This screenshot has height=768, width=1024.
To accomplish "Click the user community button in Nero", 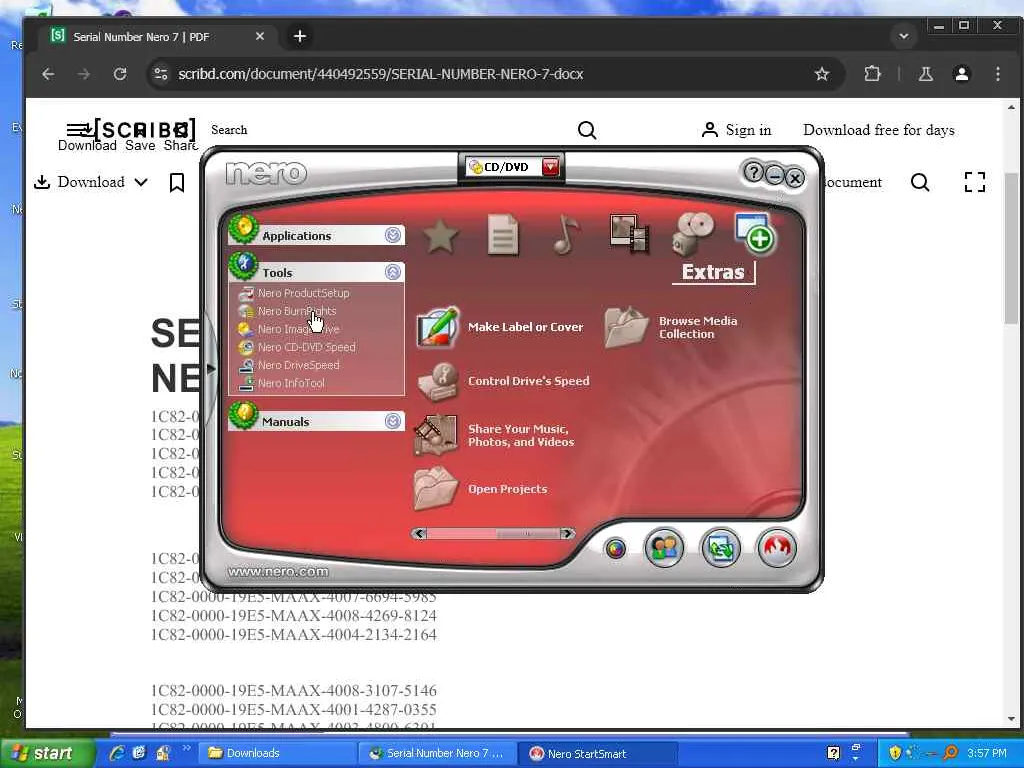I will (x=664, y=547).
